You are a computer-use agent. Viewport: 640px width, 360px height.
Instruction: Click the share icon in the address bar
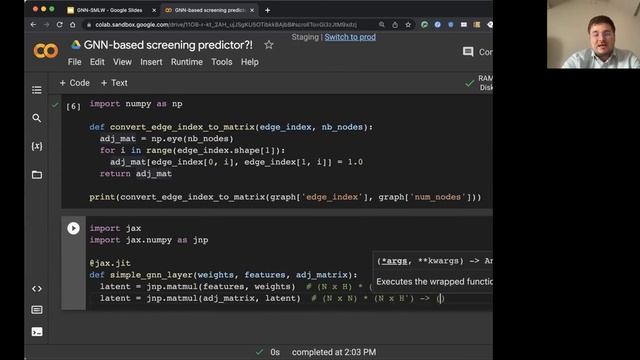coord(395,24)
